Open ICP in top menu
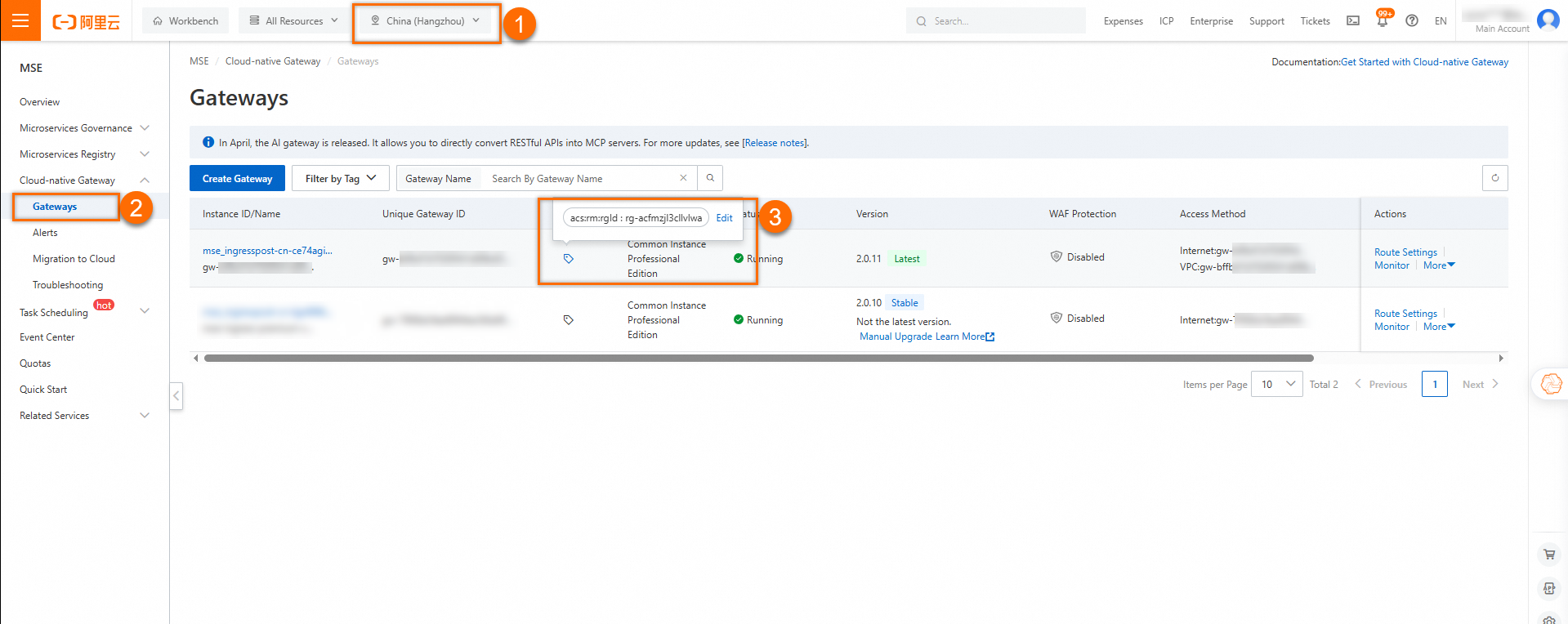Screen dimensions: 1568x624 (1166, 21)
